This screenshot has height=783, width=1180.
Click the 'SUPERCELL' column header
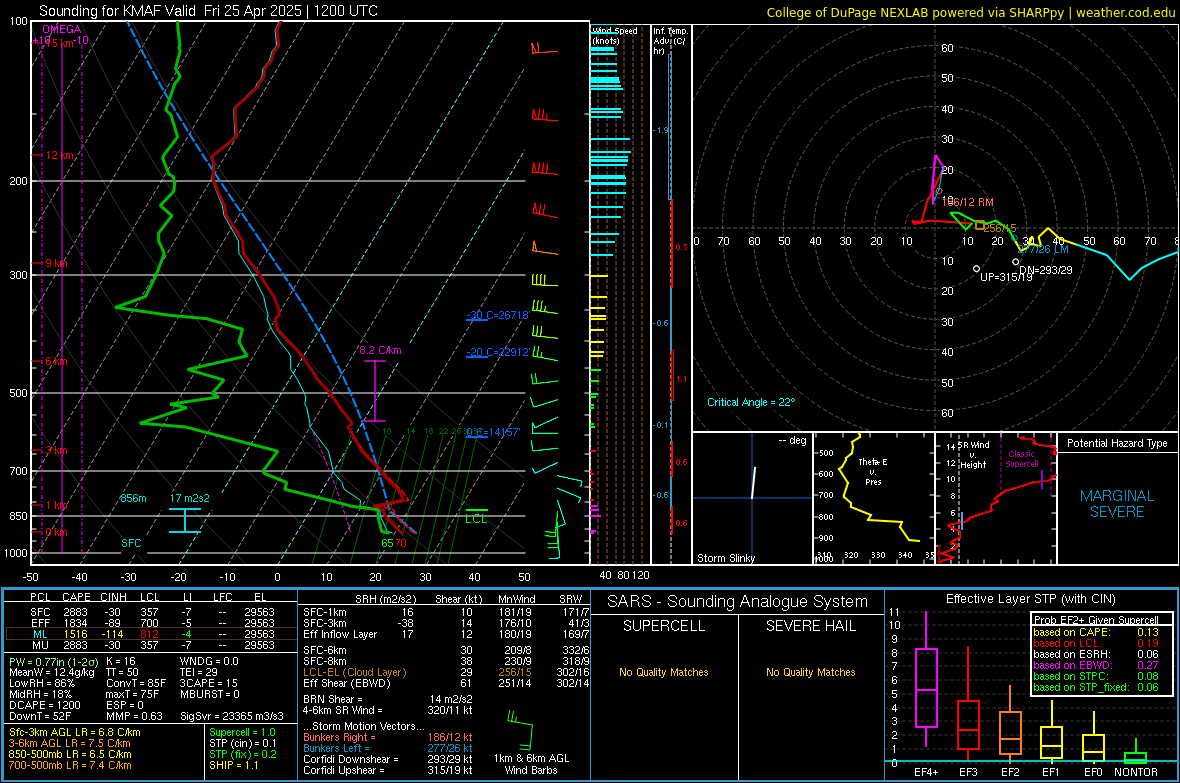coord(664,626)
